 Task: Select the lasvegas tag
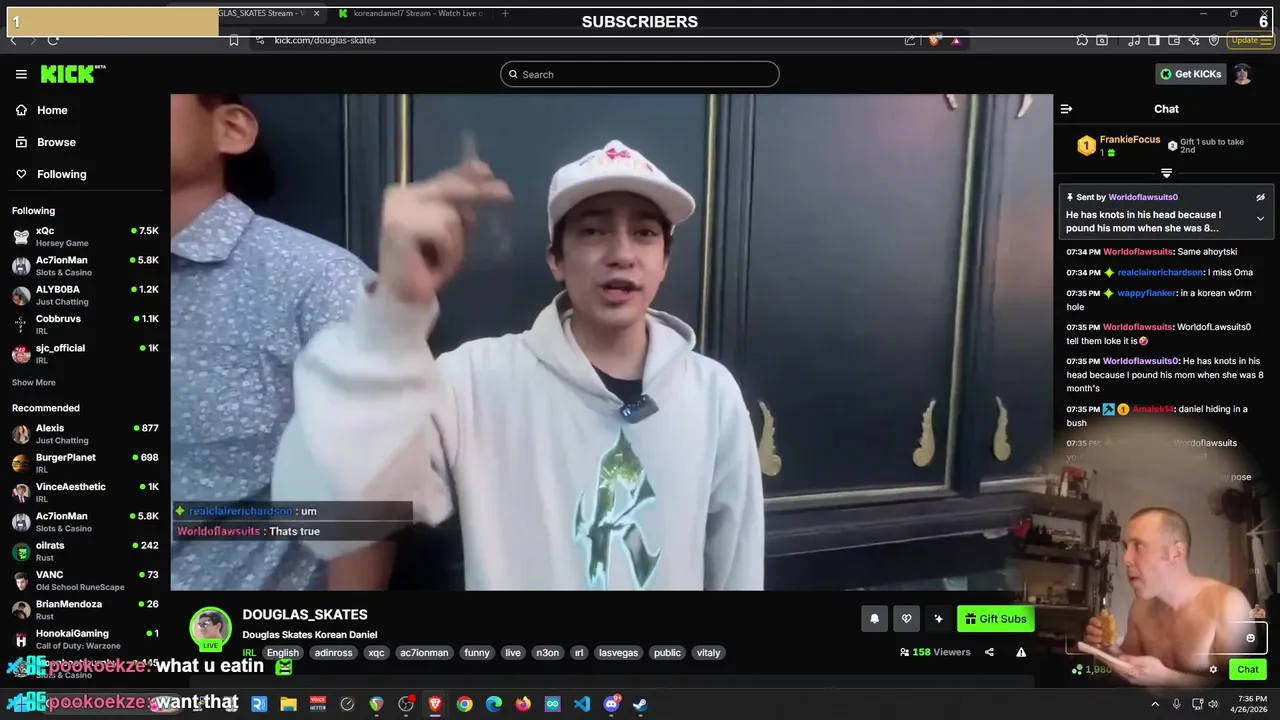pyautogui.click(x=617, y=653)
